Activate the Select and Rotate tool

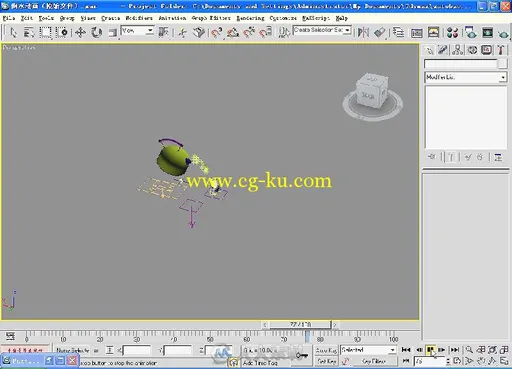click(97, 32)
